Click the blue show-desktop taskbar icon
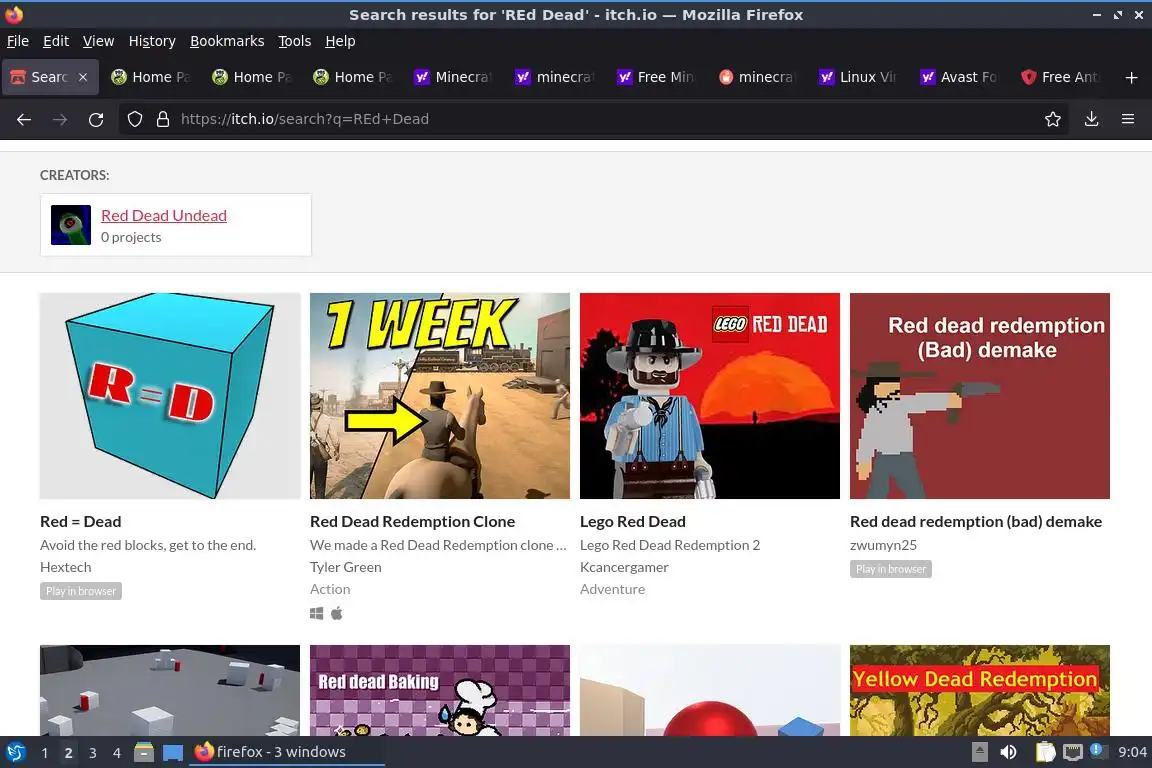This screenshot has width=1152, height=768. (173, 753)
